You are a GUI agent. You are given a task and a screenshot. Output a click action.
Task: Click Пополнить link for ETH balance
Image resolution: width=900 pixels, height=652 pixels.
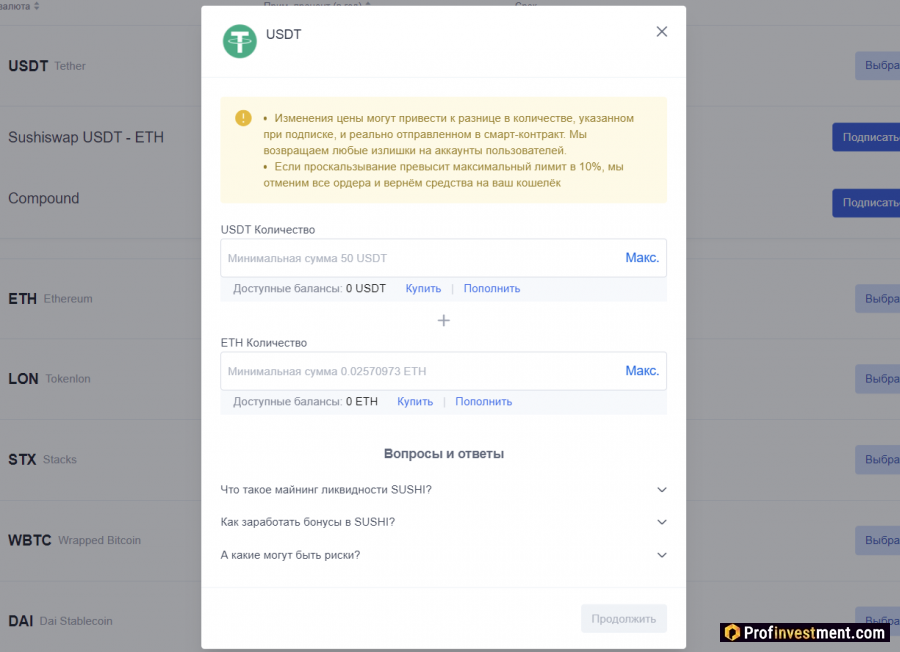click(484, 402)
